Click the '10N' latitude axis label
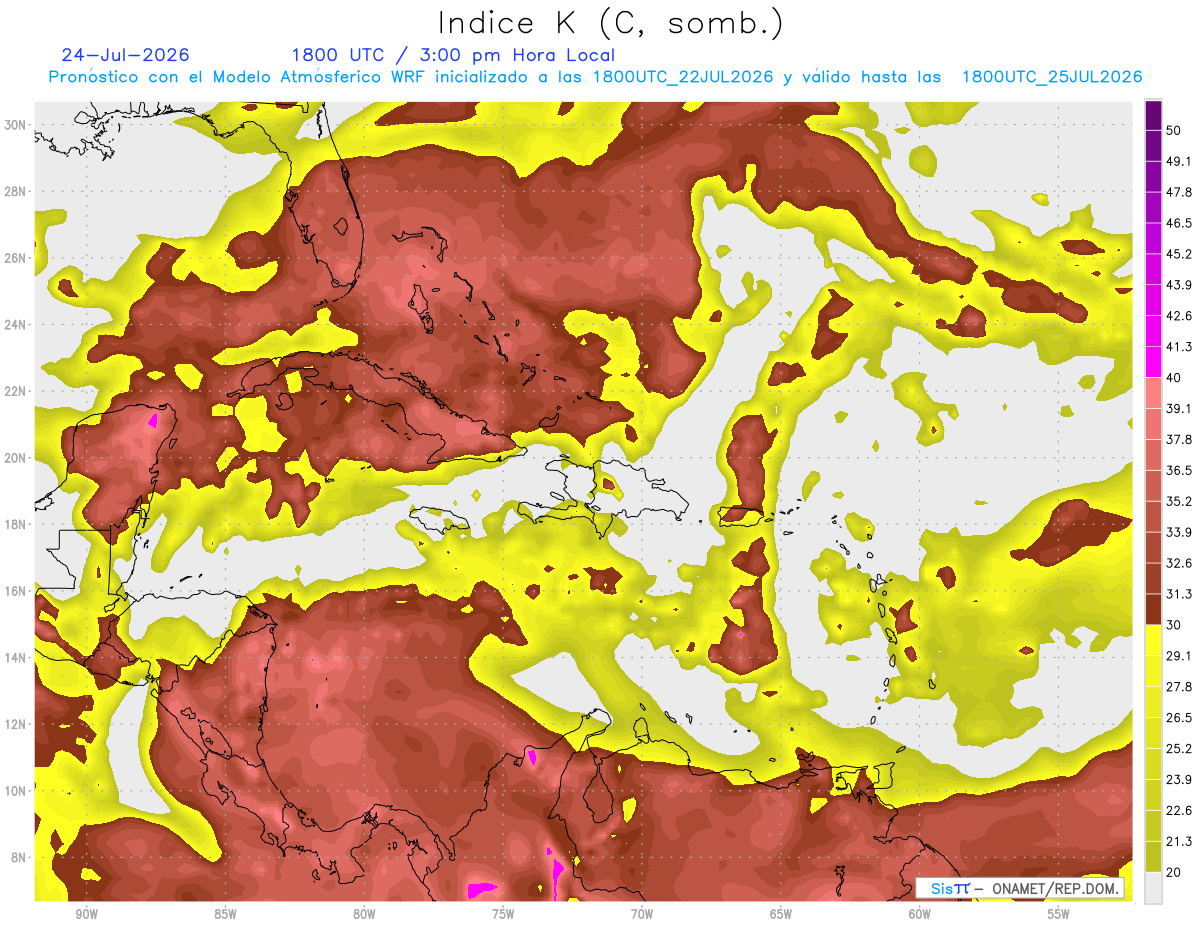The width and height of the screenshot is (1200, 927). (x=15, y=791)
